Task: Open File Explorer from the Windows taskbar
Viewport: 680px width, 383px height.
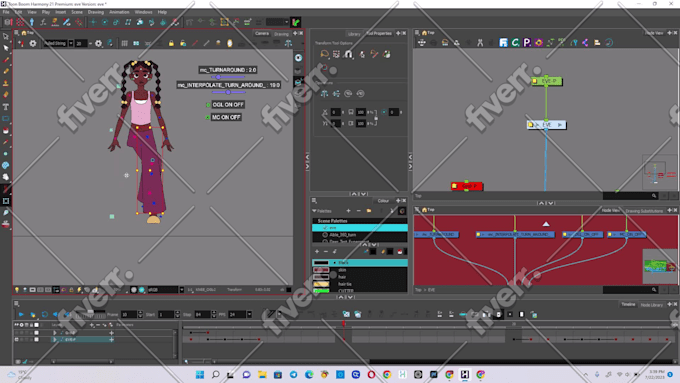Action: pos(262,374)
